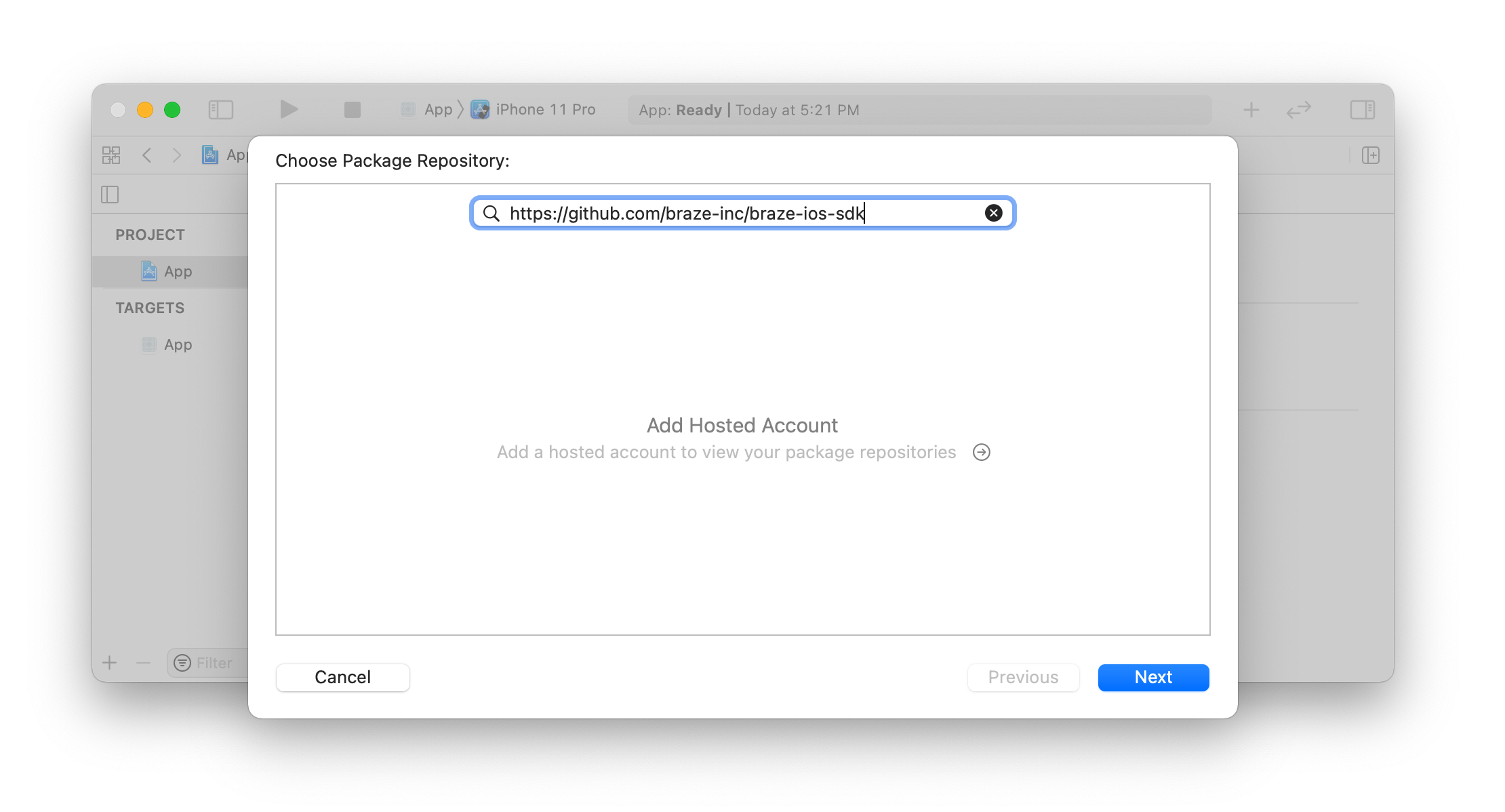Toggle the navigator sidebar panel icon
This screenshot has height=812, width=1505.
[x=220, y=110]
